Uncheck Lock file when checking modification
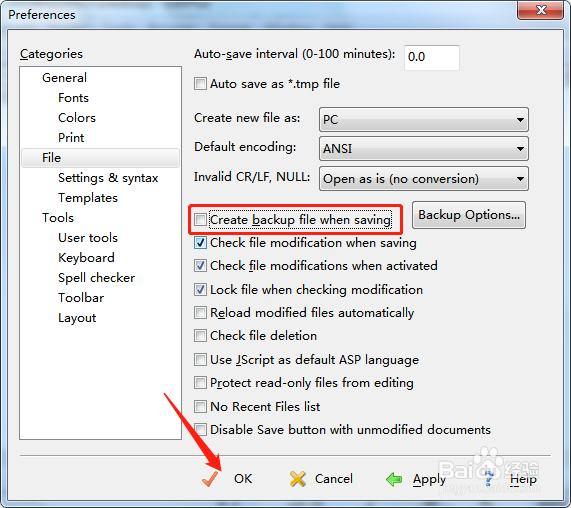The width and height of the screenshot is (571, 508). 200,290
